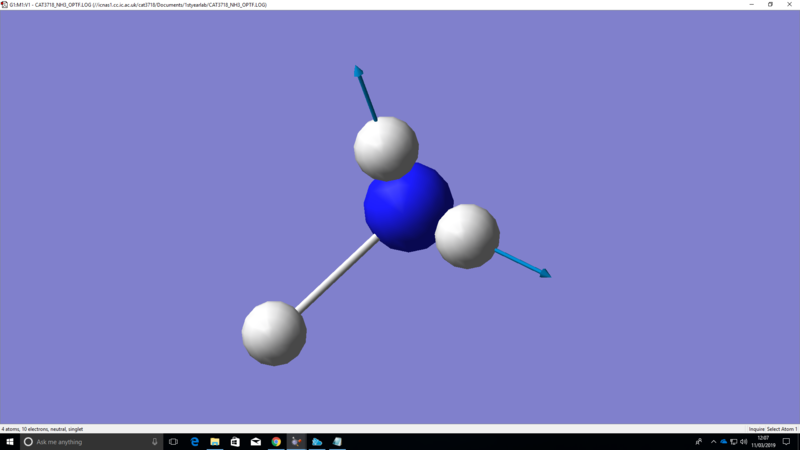
Task: Minimize the GaussView molecule window
Action: (x=752, y=5)
